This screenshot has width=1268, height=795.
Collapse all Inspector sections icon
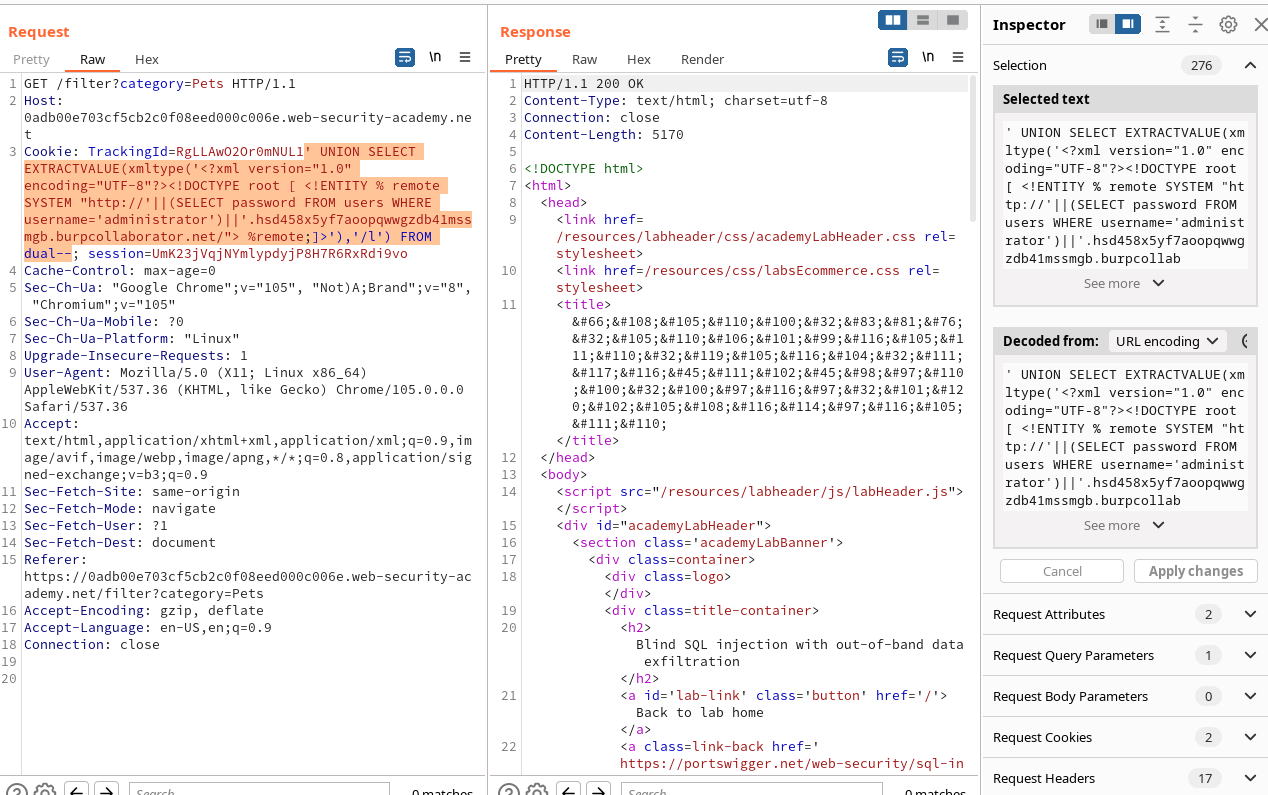pyautogui.click(x=1195, y=24)
